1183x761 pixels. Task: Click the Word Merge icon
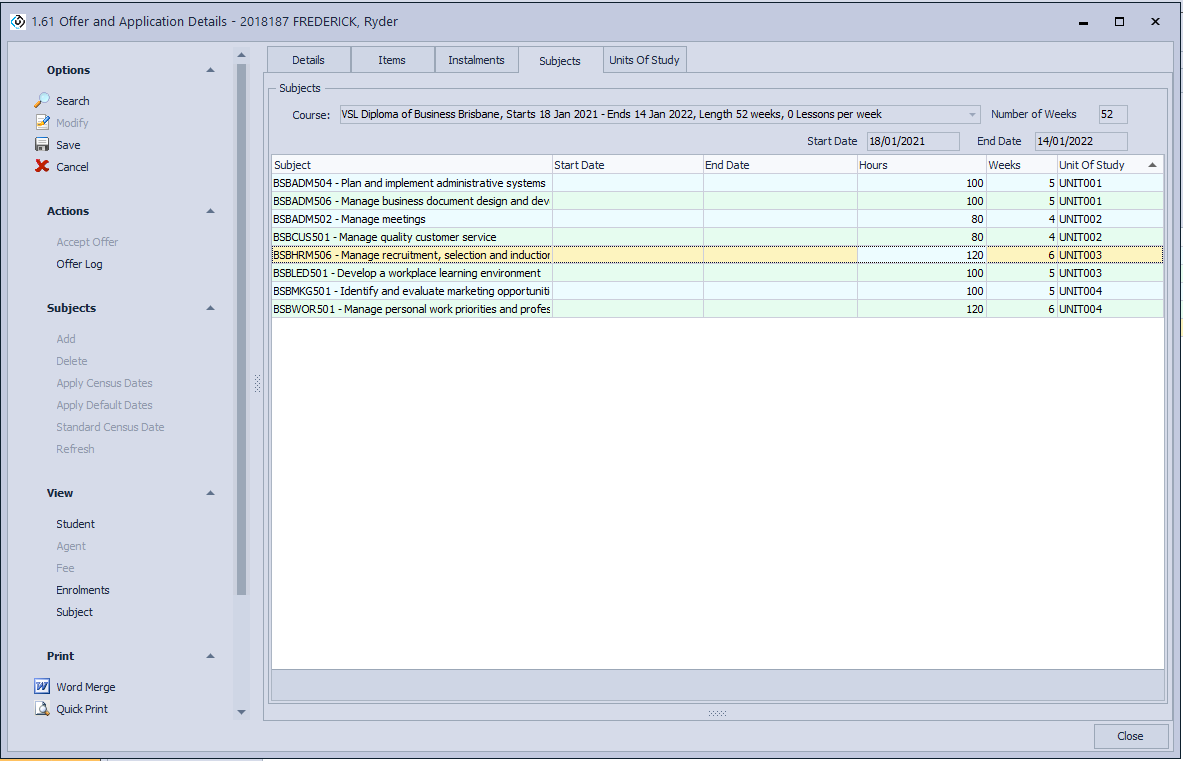(42, 687)
